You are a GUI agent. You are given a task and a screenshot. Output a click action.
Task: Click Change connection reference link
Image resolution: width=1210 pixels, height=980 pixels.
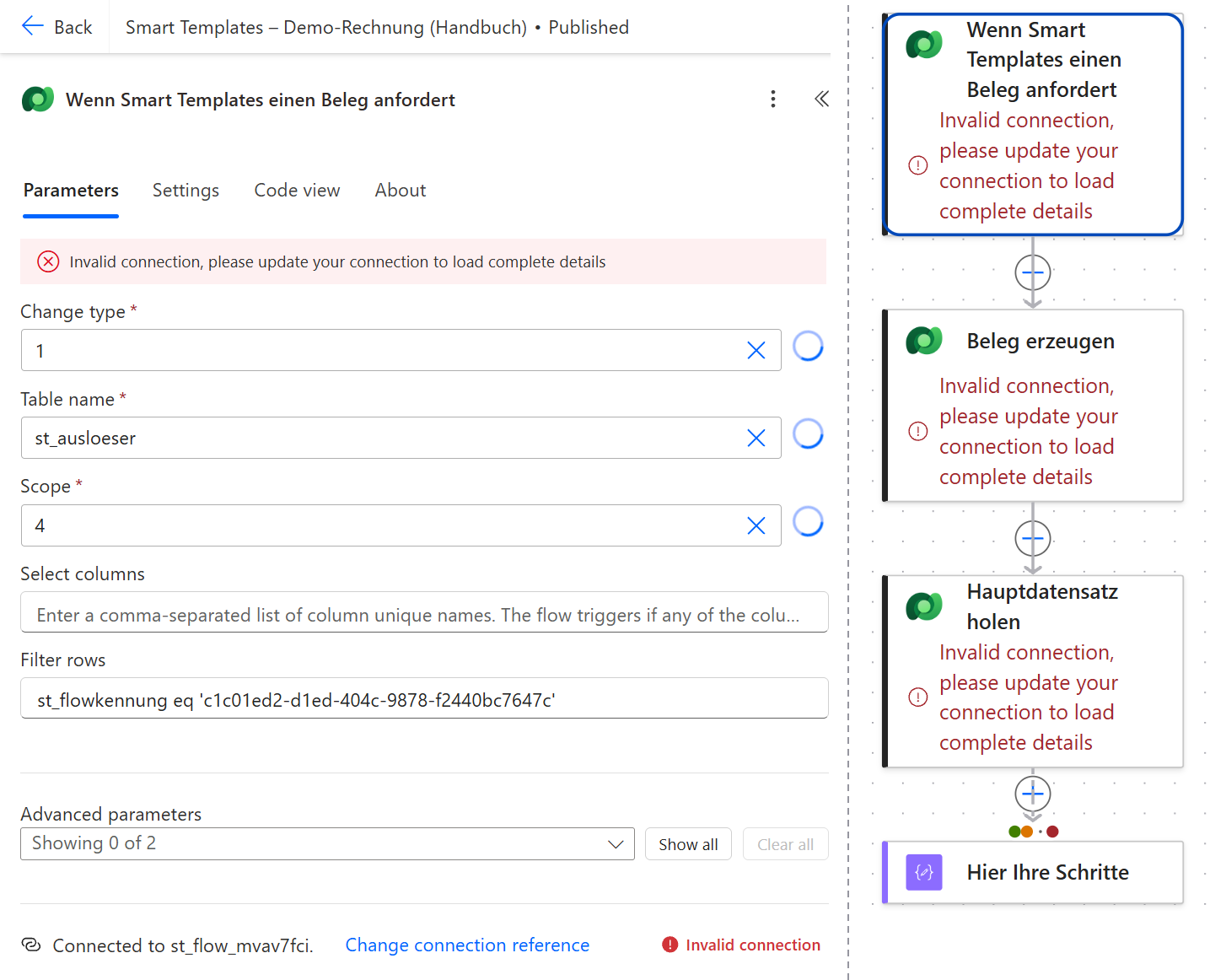pos(467,945)
